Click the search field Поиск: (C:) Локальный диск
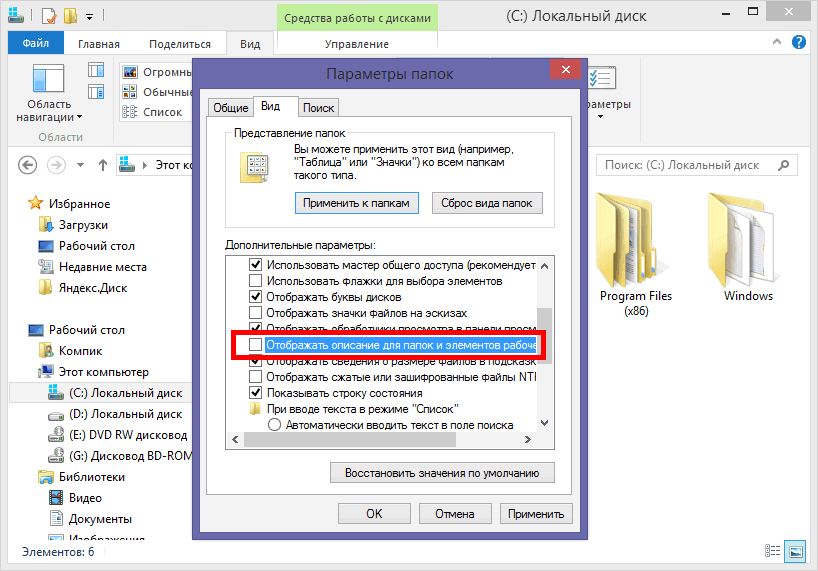Viewport: 818px width, 571px height. coord(696,165)
